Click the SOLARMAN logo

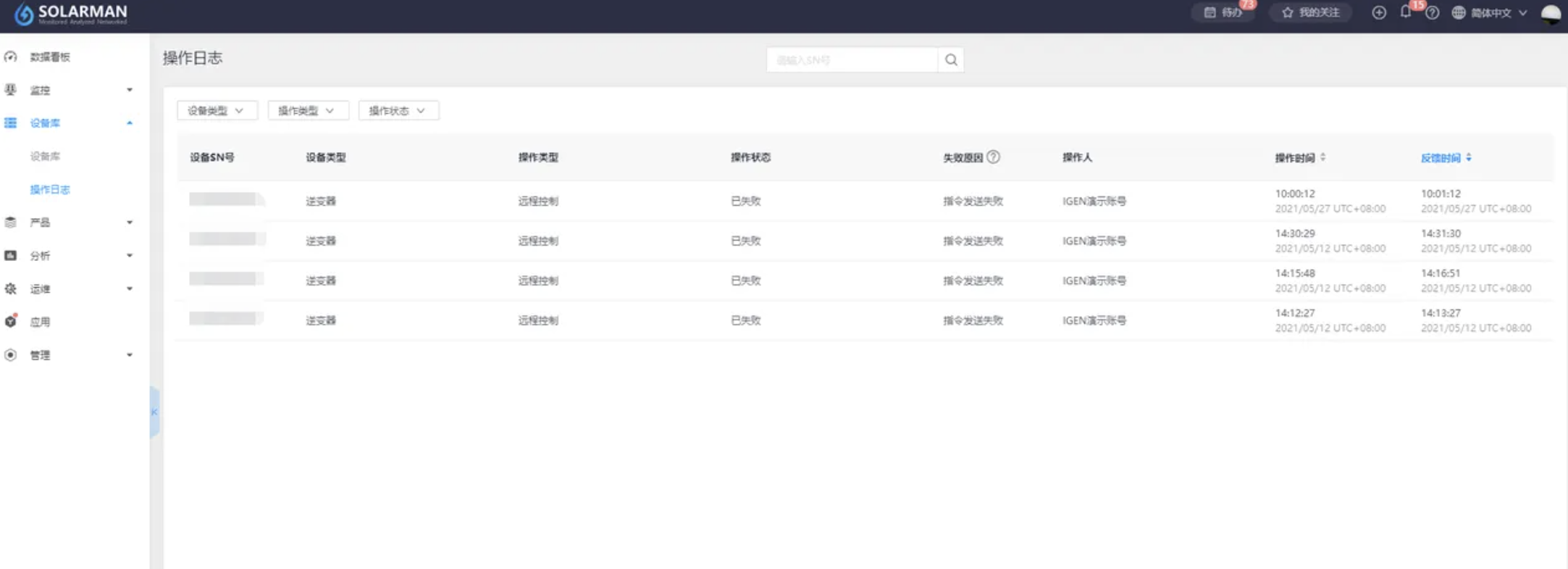click(x=71, y=14)
